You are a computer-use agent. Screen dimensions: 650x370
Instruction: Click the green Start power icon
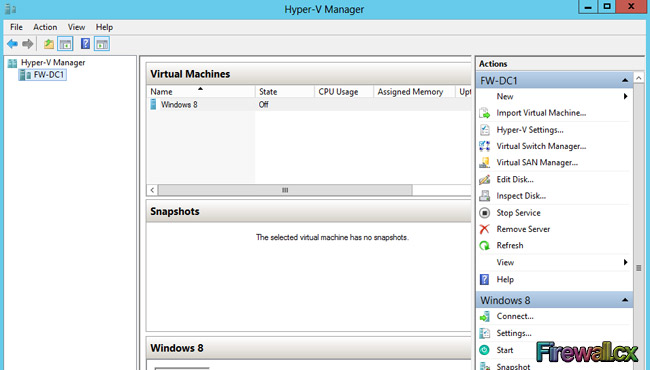[485, 350]
